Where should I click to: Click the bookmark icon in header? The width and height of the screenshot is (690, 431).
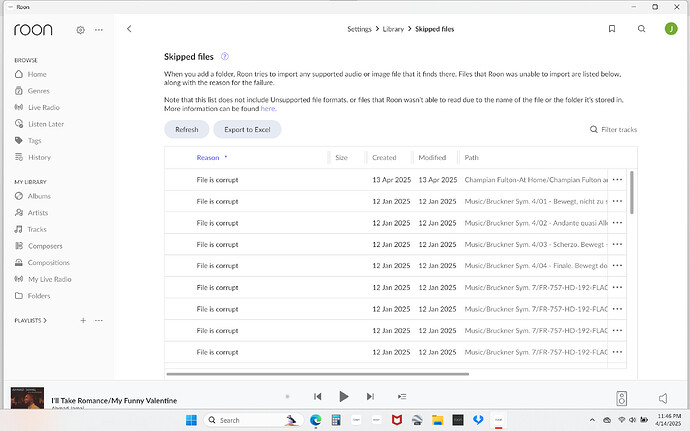click(612, 29)
